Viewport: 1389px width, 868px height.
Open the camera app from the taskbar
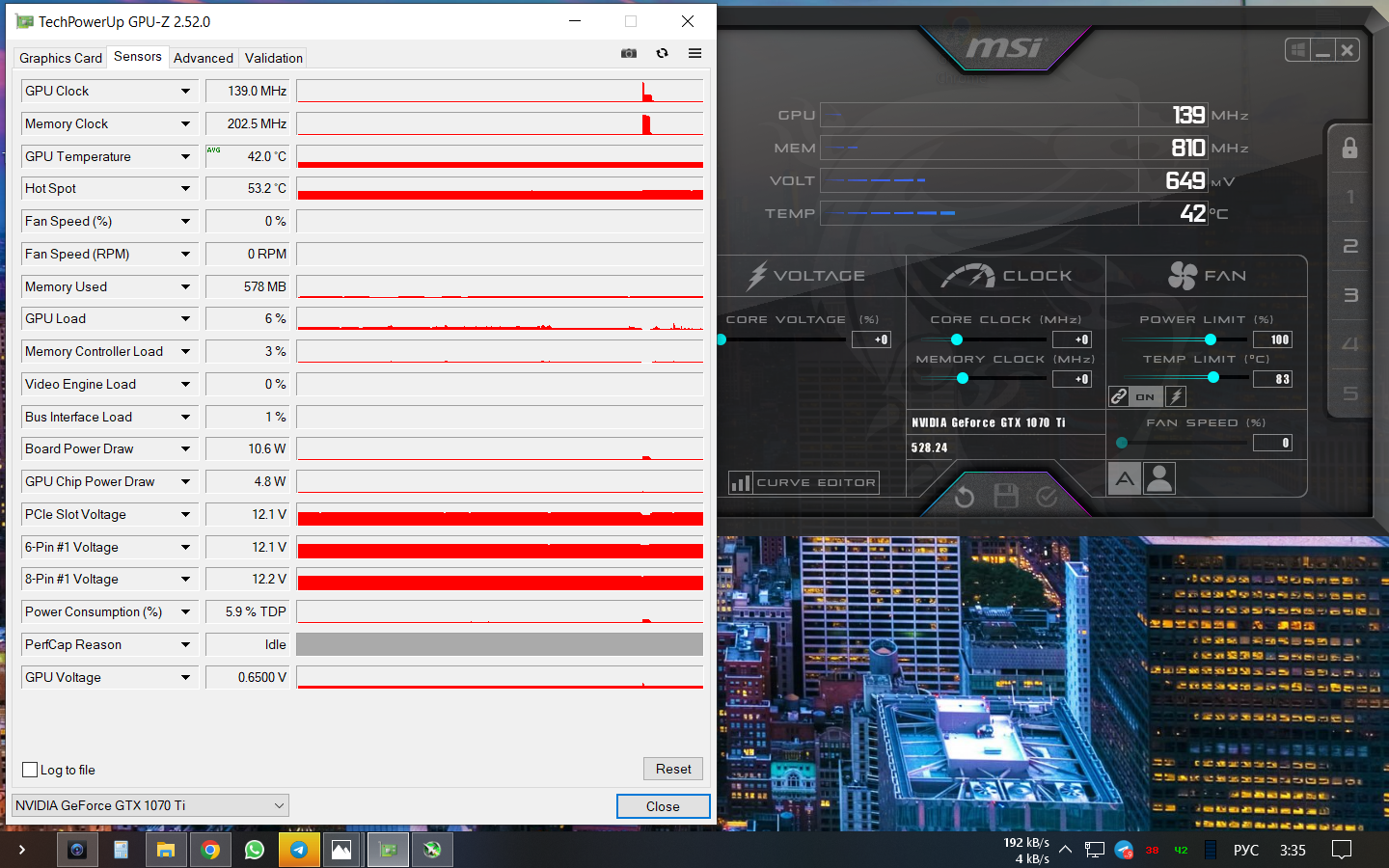[x=77, y=850]
